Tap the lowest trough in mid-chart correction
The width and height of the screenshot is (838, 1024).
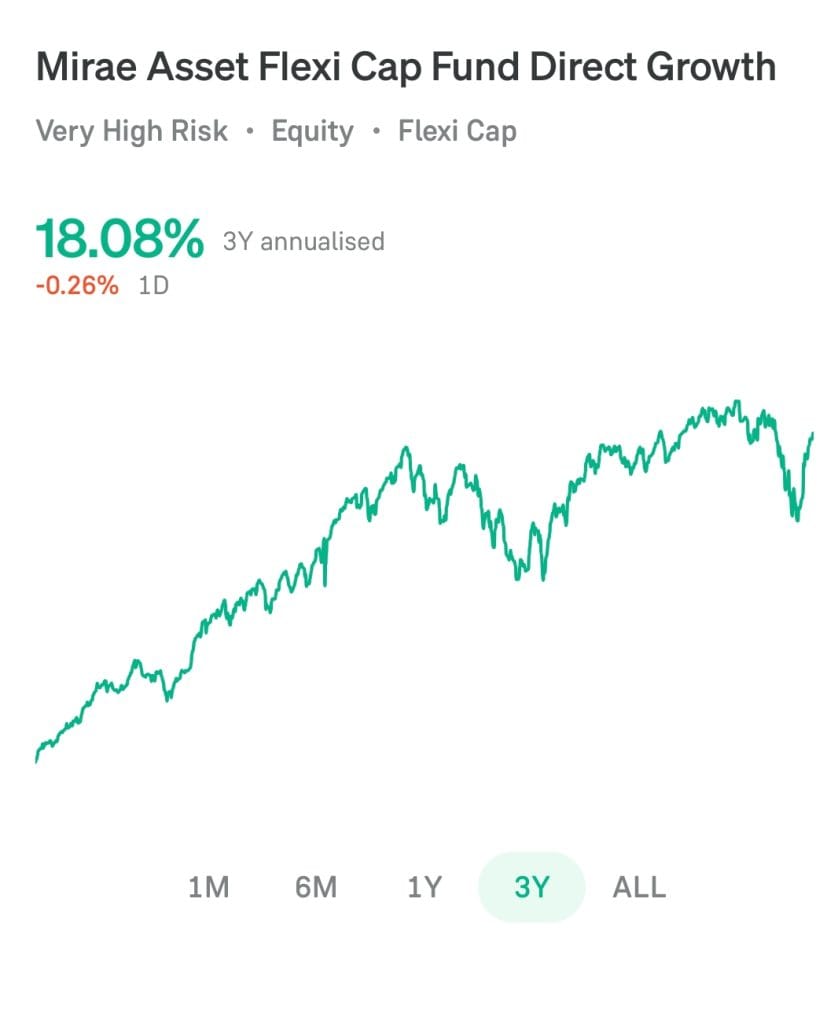tap(543, 578)
